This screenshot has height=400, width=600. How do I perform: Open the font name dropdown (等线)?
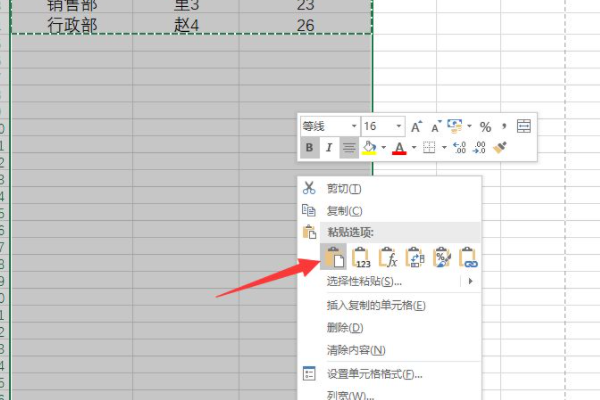coord(354,126)
